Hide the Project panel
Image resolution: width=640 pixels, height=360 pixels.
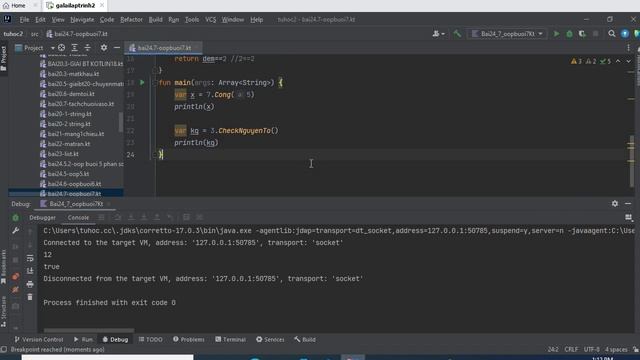coord(117,48)
